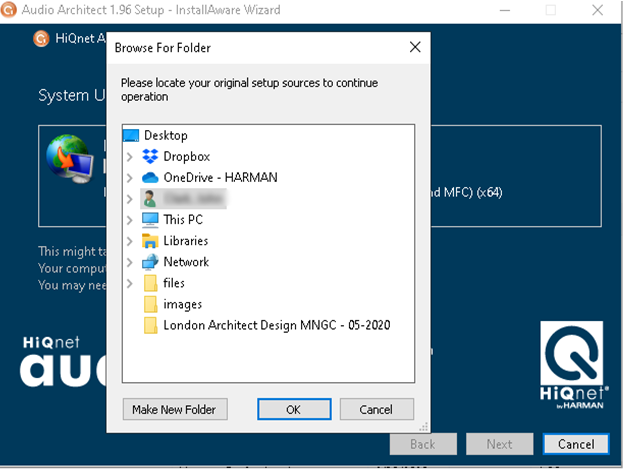This screenshot has height=470, width=625.
Task: Close the Browse For Folder dialog
Action: 415,47
